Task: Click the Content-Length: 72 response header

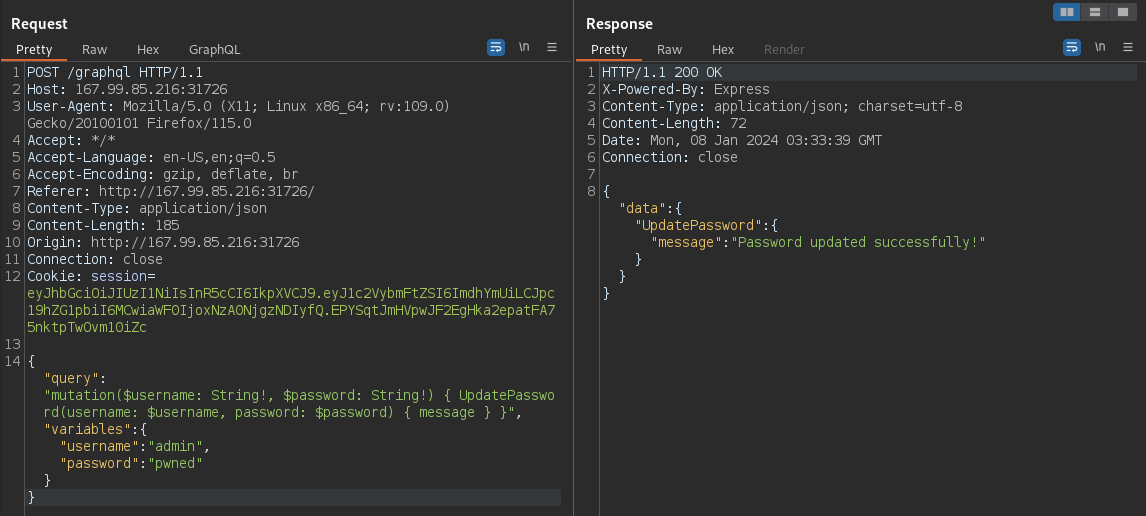Action: pos(674,124)
